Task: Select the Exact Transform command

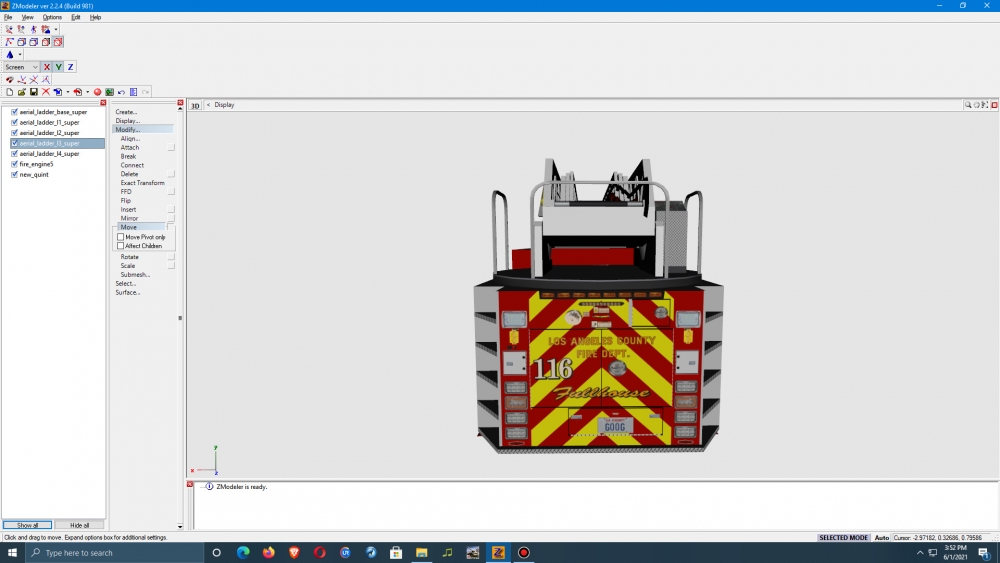Action: pyautogui.click(x=142, y=183)
